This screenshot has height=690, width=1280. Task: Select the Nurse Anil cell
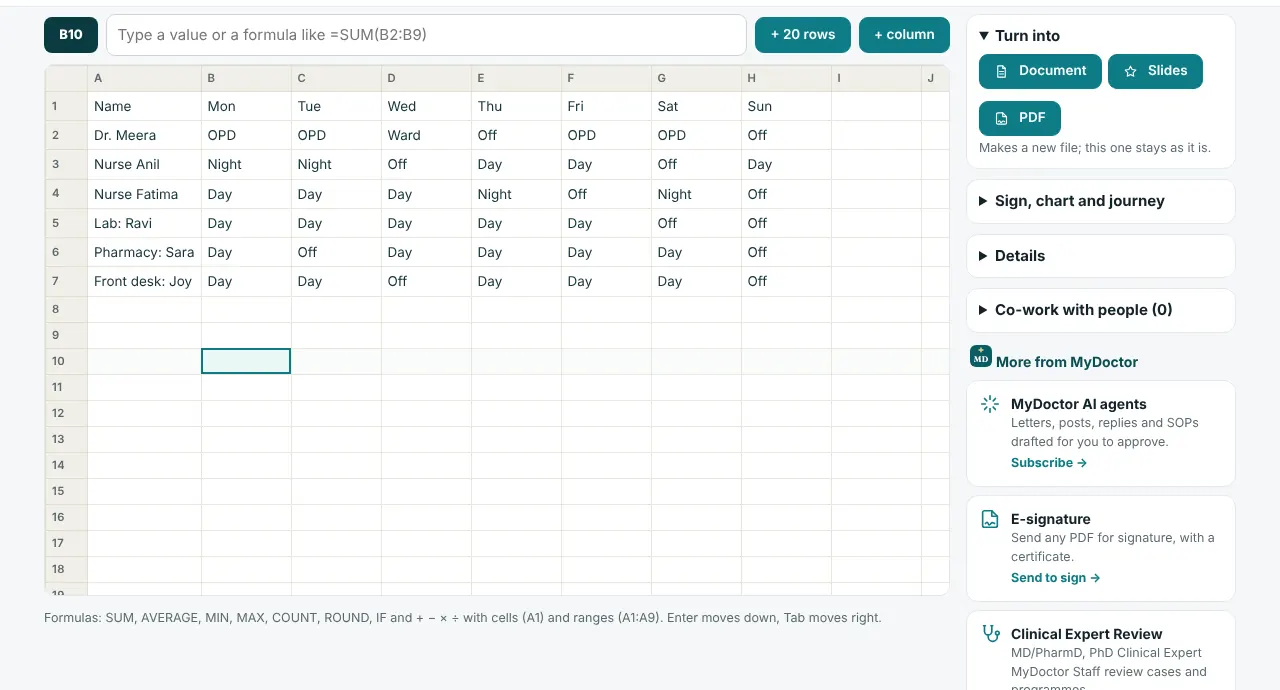tap(144, 164)
